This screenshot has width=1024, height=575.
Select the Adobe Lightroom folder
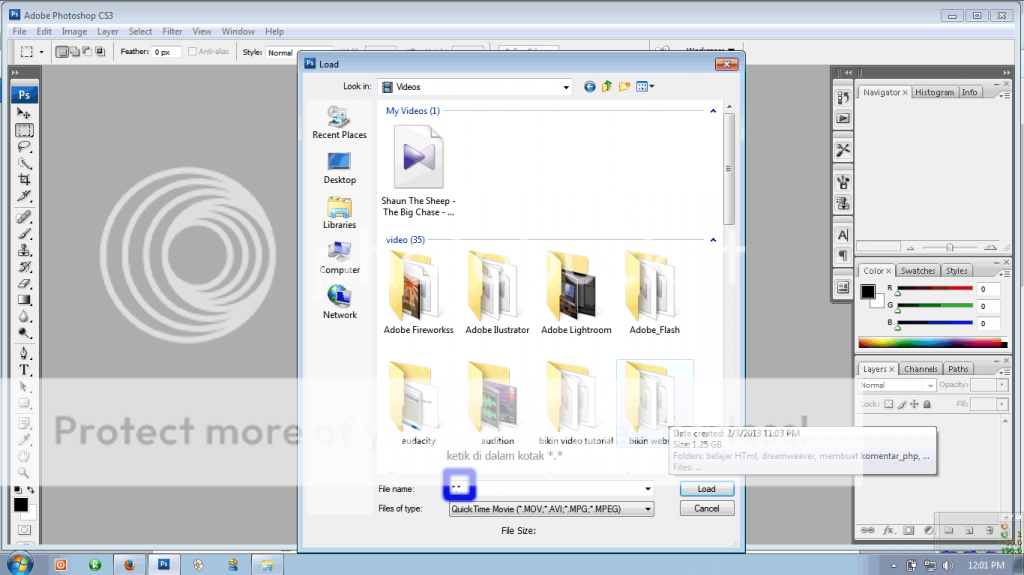[576, 293]
